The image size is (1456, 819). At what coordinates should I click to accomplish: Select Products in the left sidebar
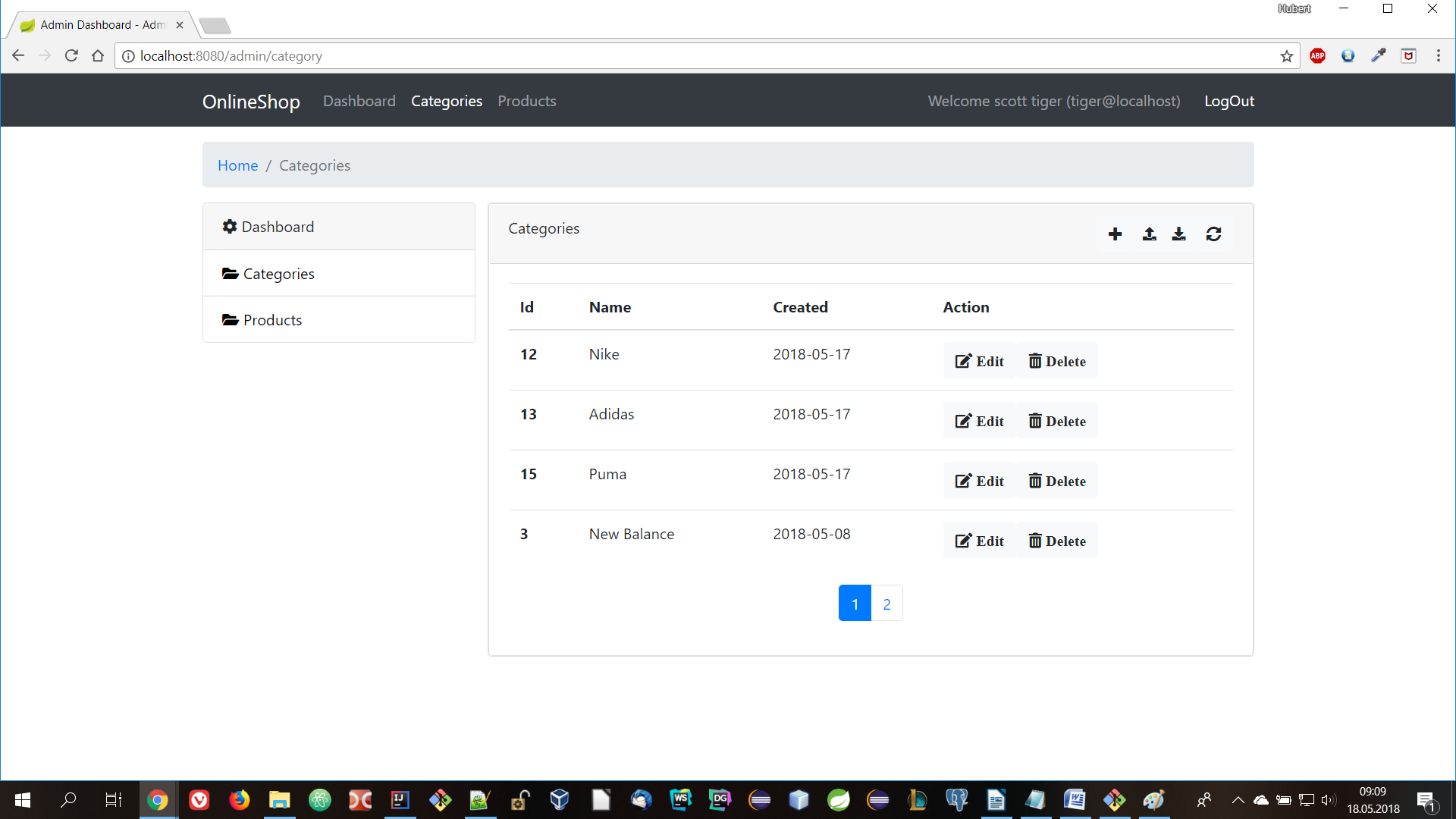272,320
